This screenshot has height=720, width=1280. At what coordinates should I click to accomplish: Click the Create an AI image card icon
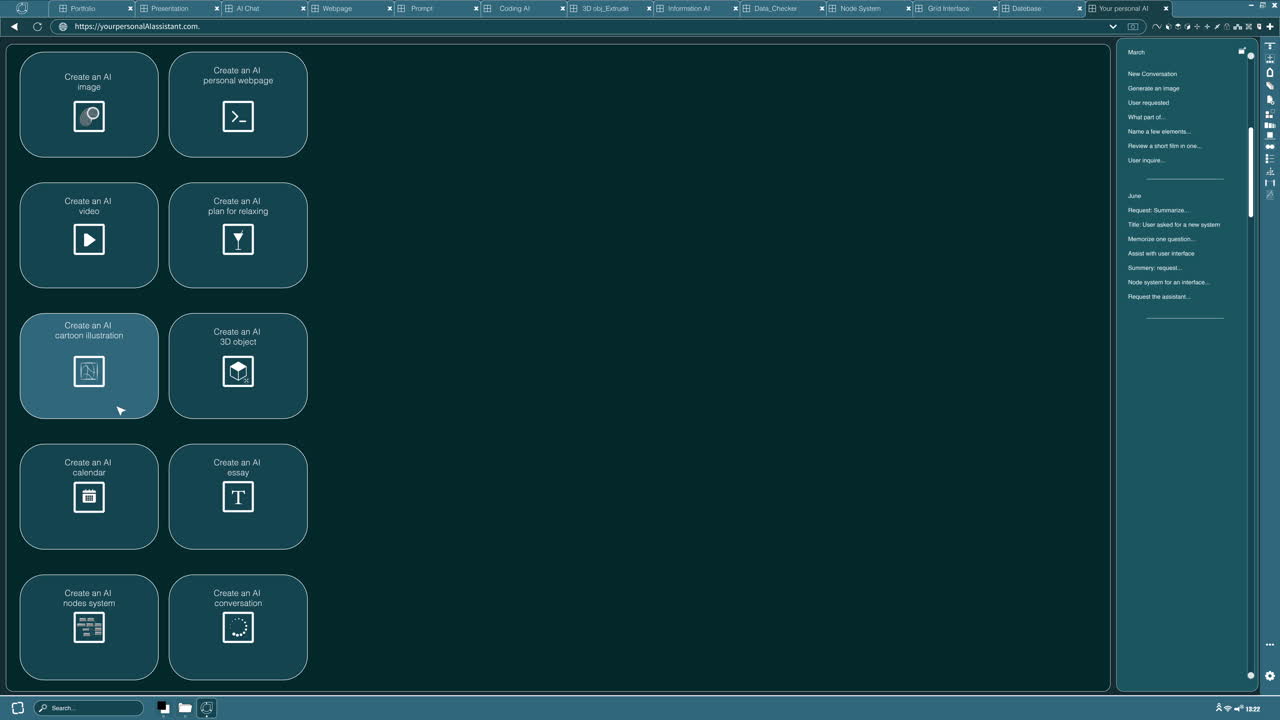point(89,117)
